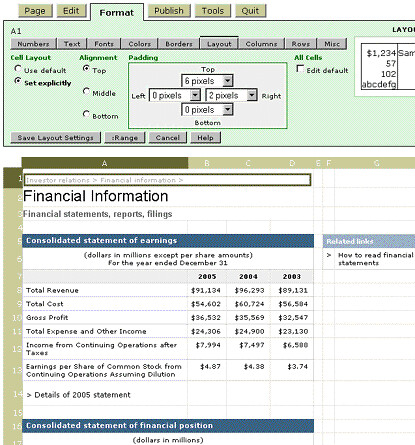Click the $7,994 income cell
415x445 pixels.
pos(207,349)
